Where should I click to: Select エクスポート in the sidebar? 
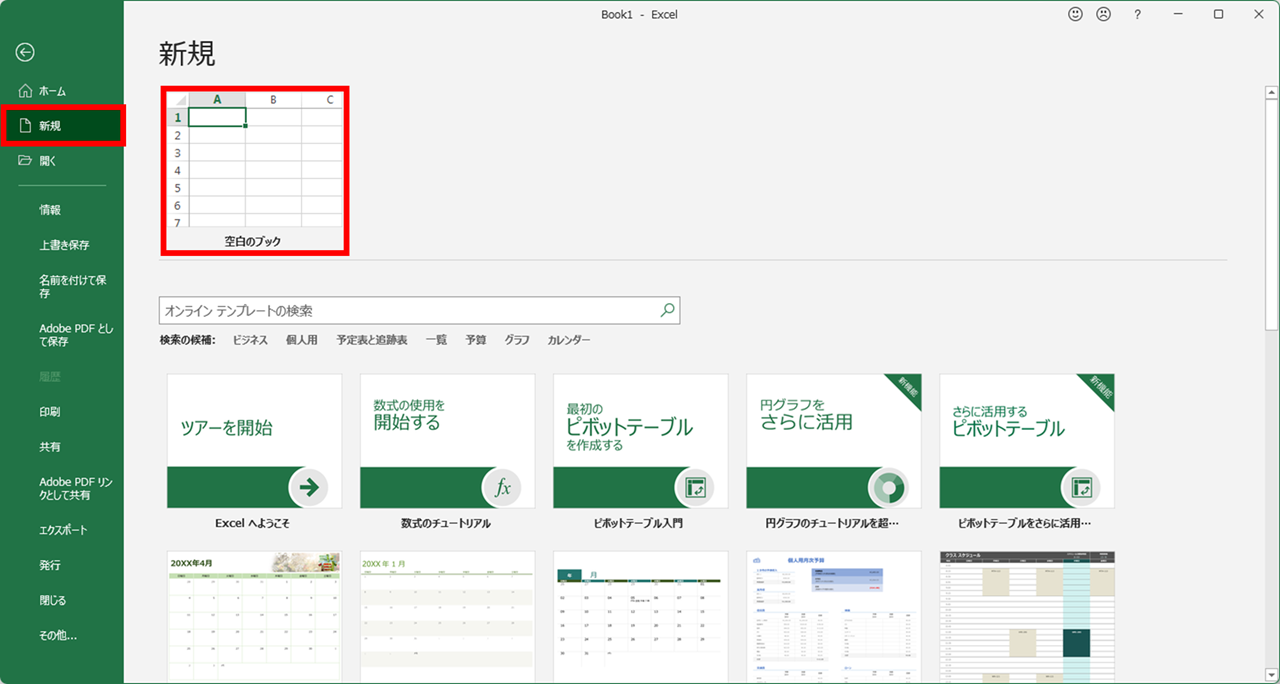63,530
